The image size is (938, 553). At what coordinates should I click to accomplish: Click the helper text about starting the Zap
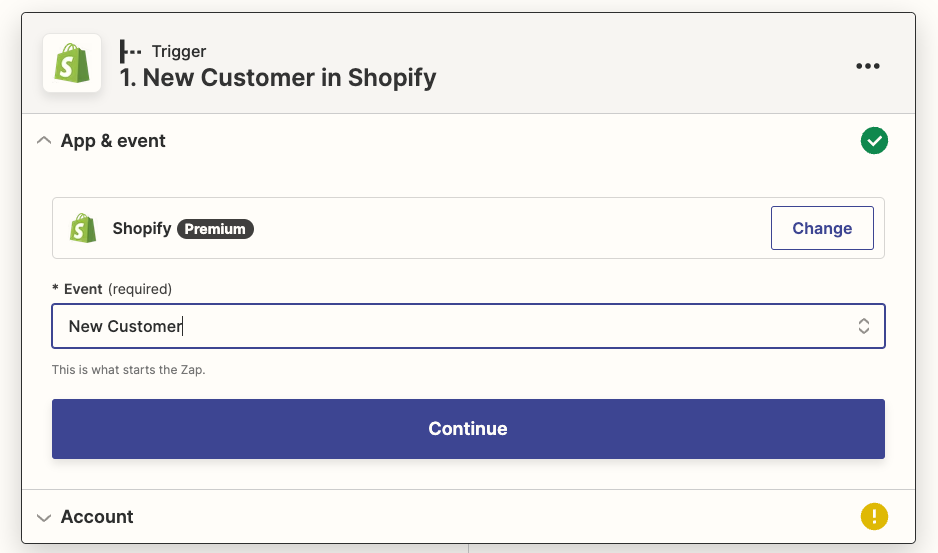(128, 370)
